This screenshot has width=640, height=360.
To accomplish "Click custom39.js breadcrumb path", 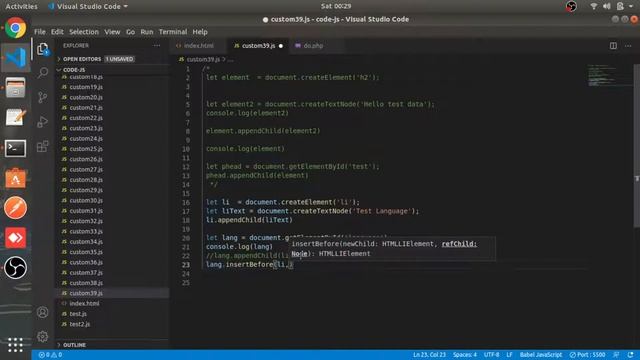I will (202, 60).
